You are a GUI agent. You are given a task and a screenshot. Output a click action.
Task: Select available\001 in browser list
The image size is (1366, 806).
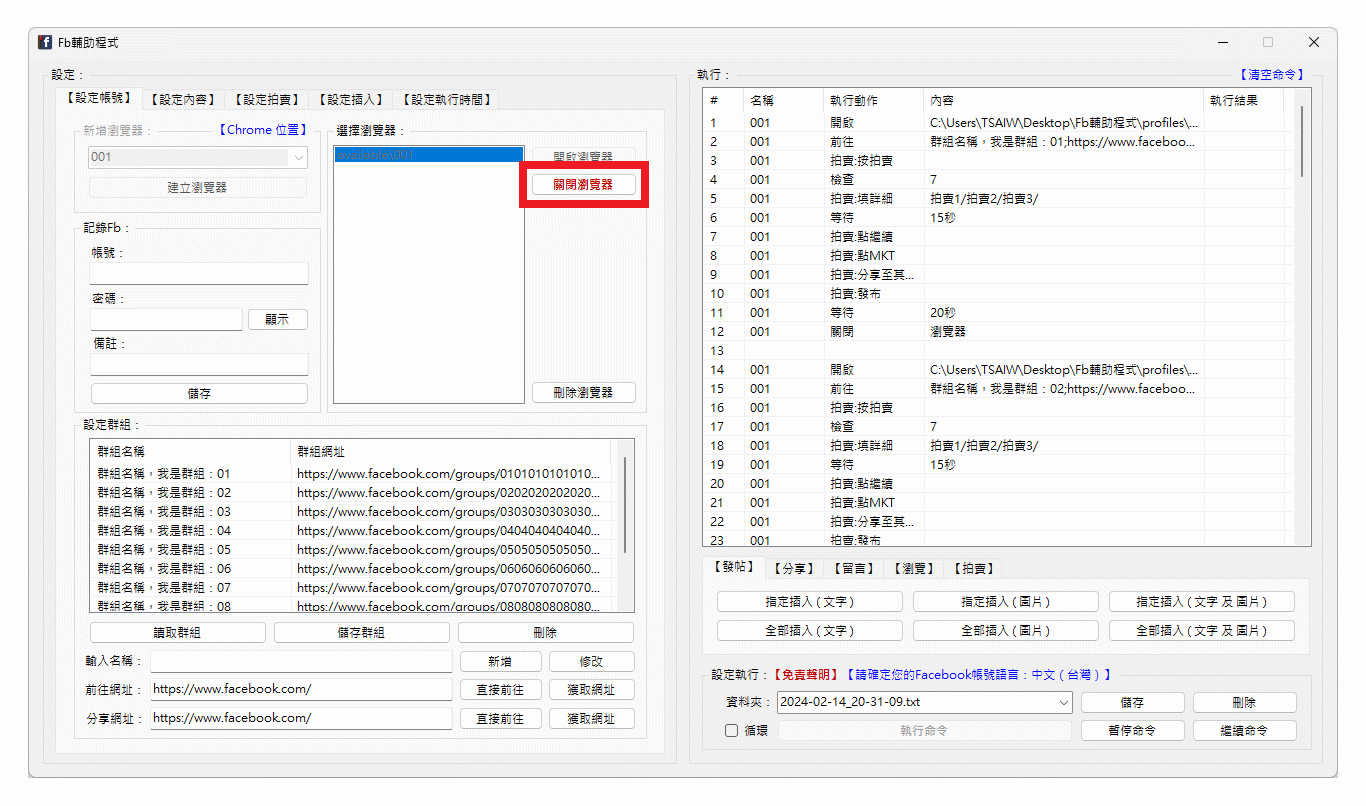coord(428,155)
